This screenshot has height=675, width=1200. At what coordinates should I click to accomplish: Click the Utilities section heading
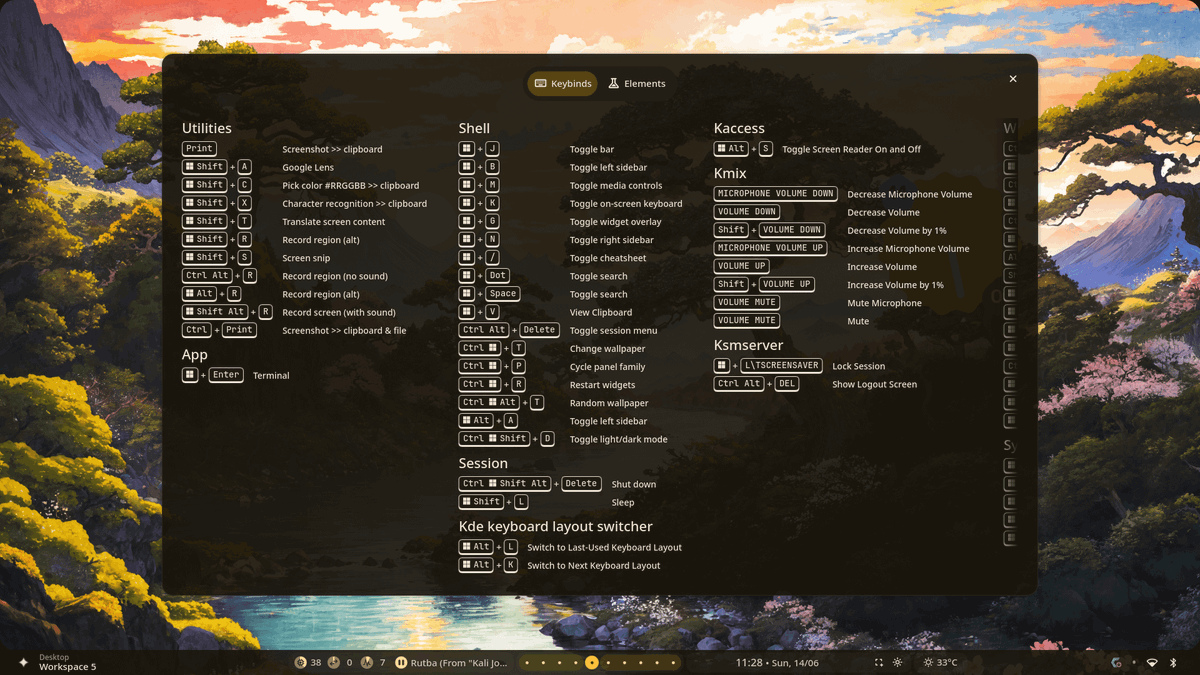pyautogui.click(x=207, y=128)
